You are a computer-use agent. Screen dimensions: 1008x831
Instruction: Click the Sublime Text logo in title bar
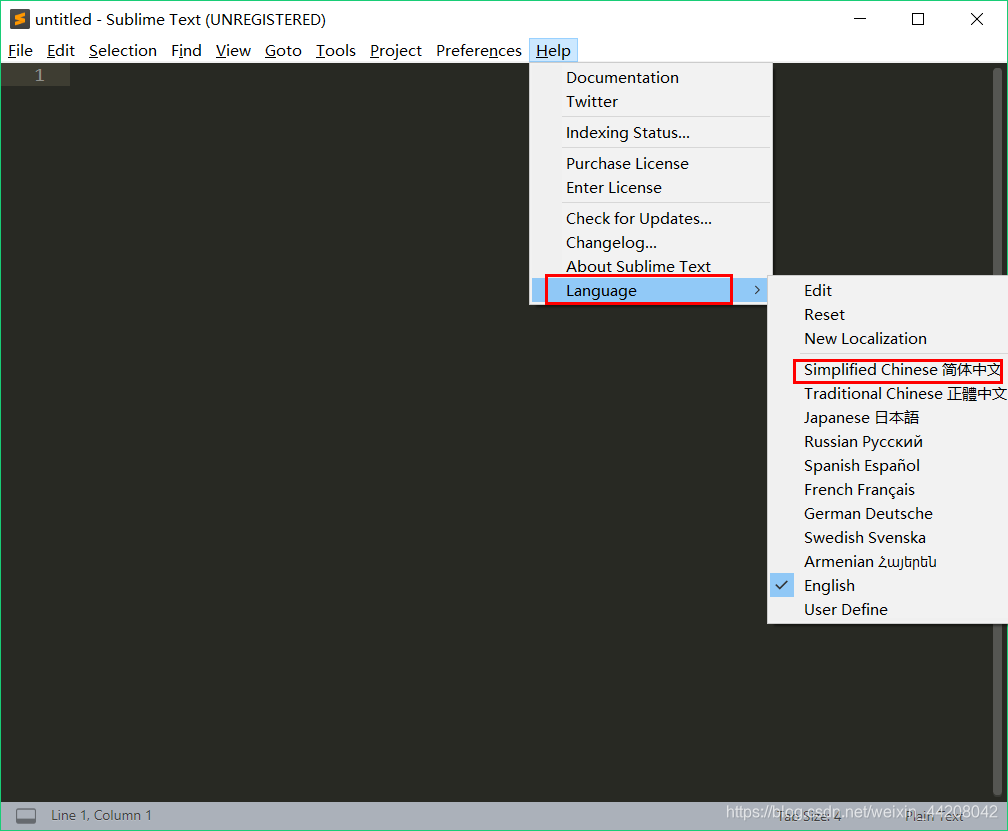tap(19, 19)
